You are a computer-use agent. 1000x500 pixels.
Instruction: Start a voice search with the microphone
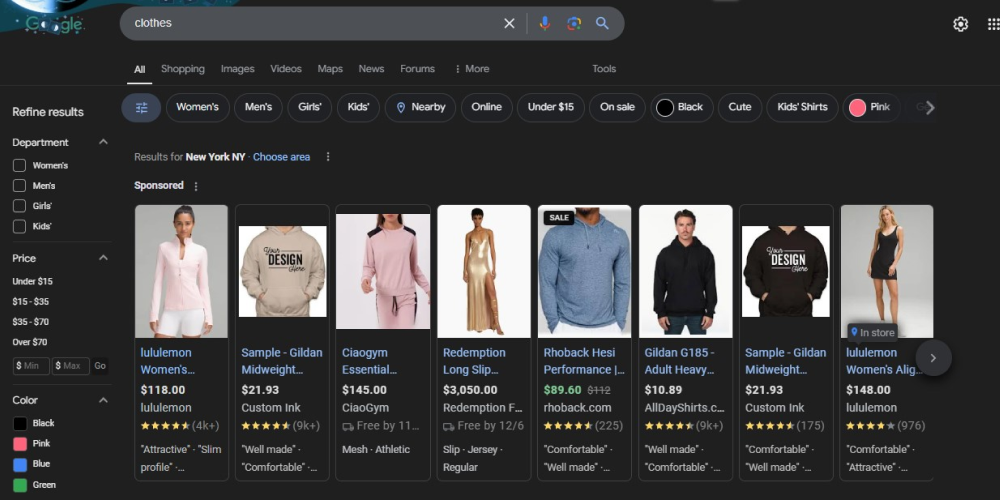(545, 23)
